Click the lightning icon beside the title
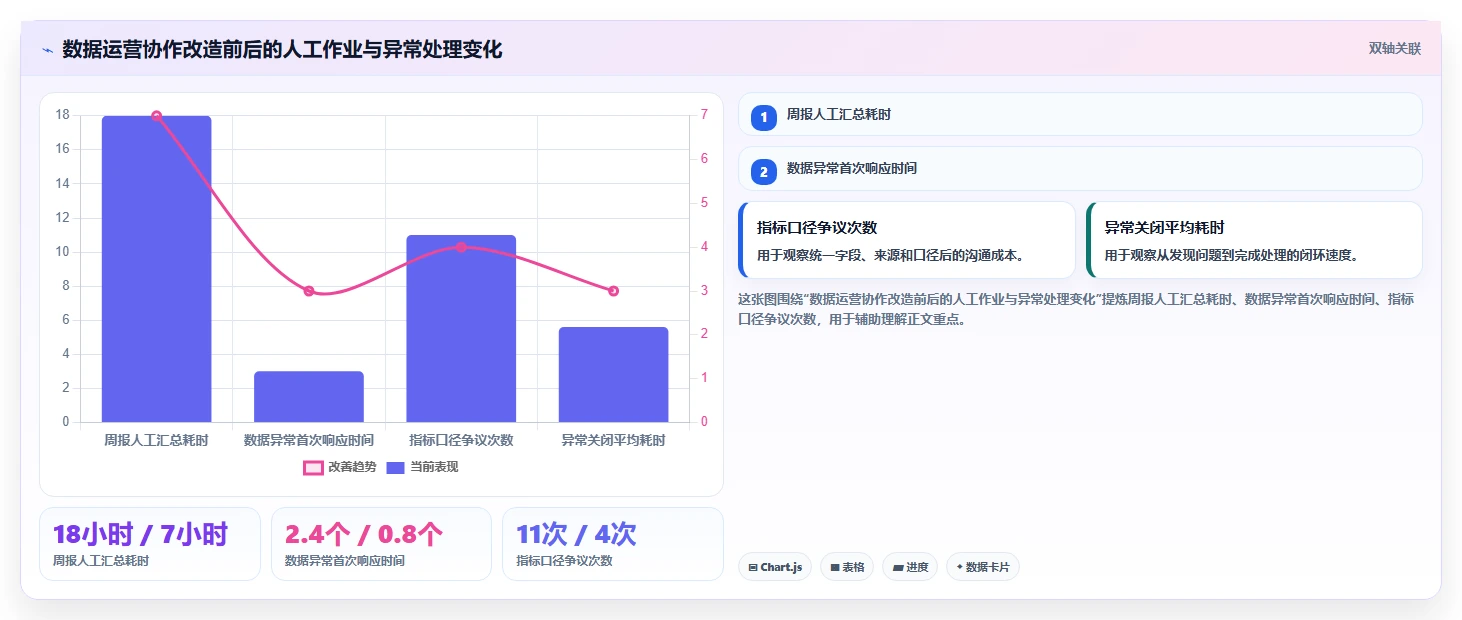The image size is (1462, 620). coord(47,50)
